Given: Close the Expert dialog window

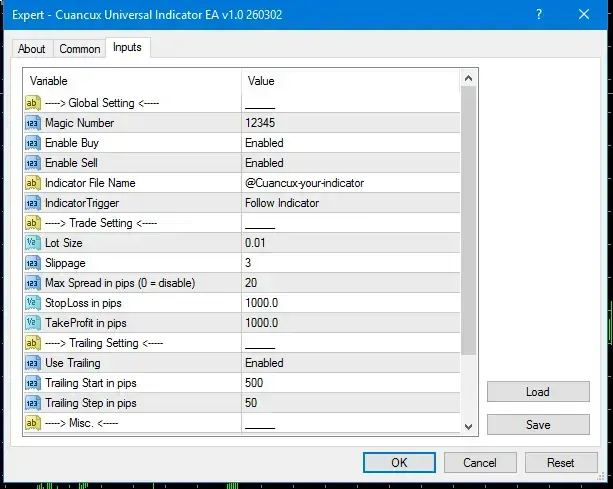Looking at the screenshot, I should pyautogui.click(x=584, y=14).
